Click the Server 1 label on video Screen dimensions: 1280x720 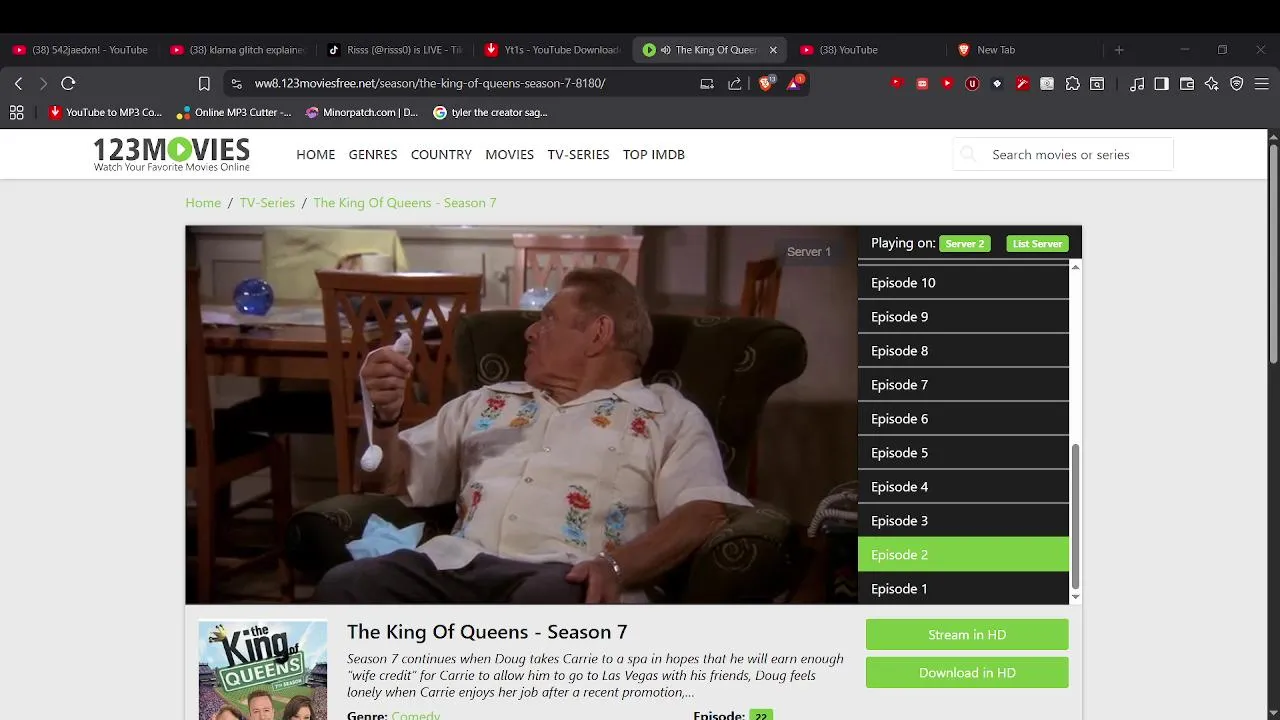(809, 252)
